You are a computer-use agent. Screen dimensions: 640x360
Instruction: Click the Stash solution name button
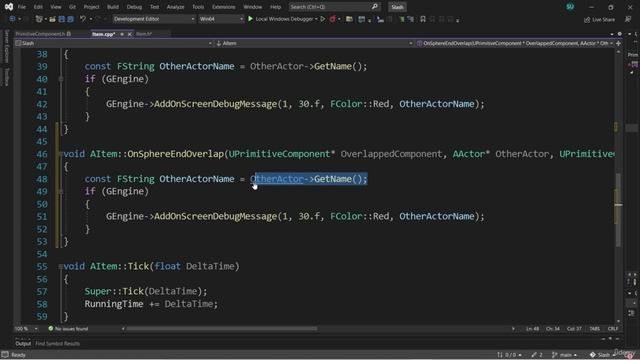click(397, 7)
